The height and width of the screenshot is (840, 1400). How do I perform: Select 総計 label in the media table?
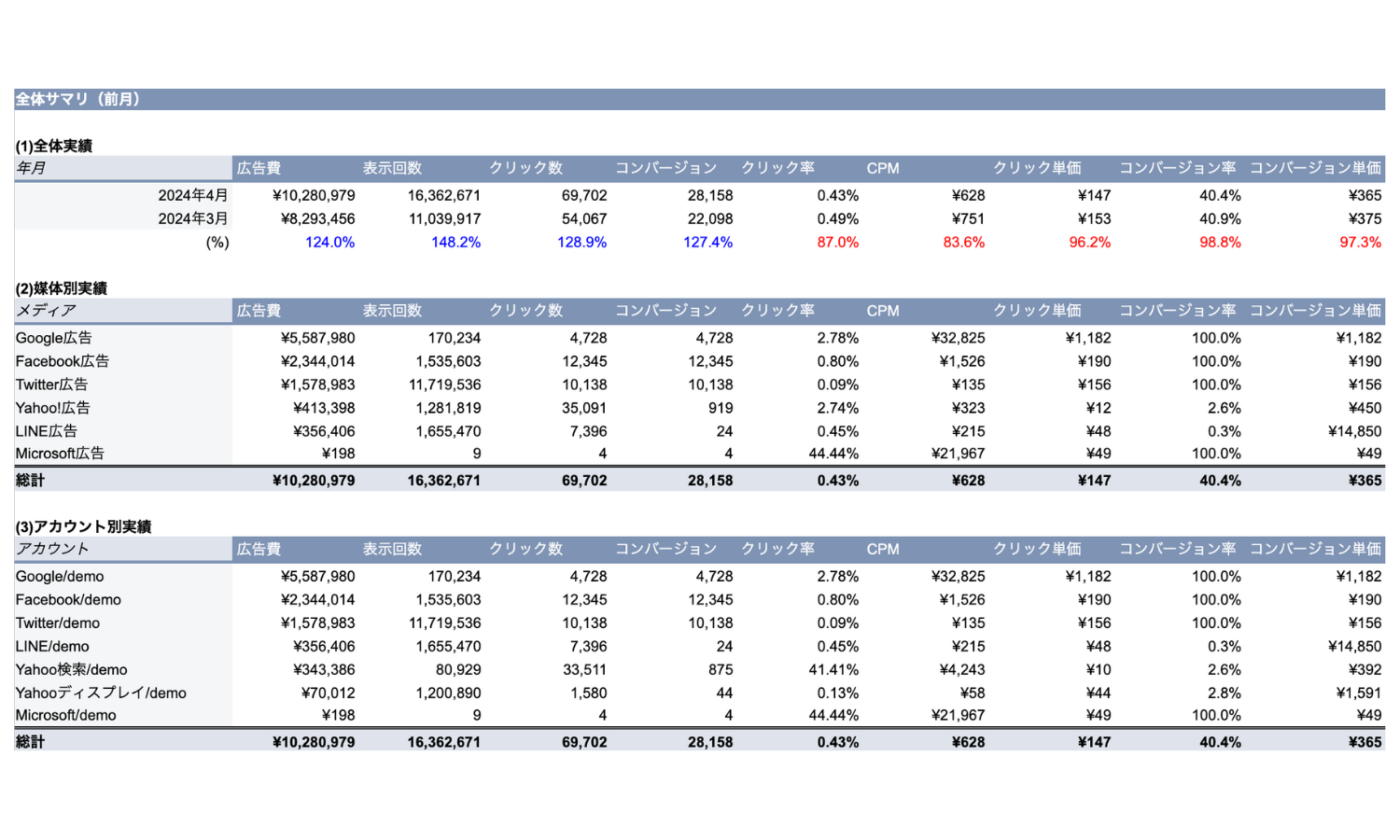[x=30, y=481]
